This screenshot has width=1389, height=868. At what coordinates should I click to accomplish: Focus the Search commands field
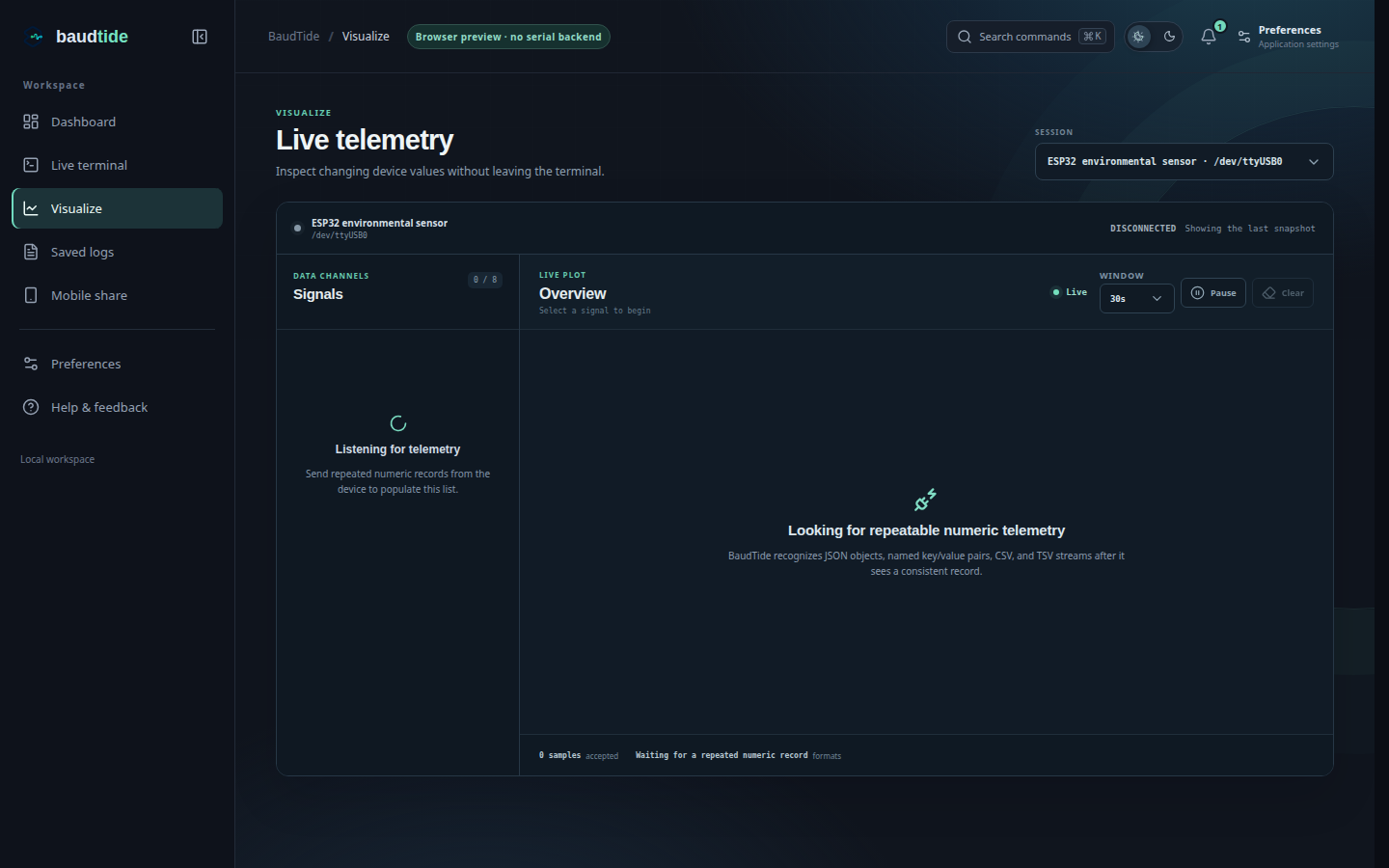(x=1030, y=37)
